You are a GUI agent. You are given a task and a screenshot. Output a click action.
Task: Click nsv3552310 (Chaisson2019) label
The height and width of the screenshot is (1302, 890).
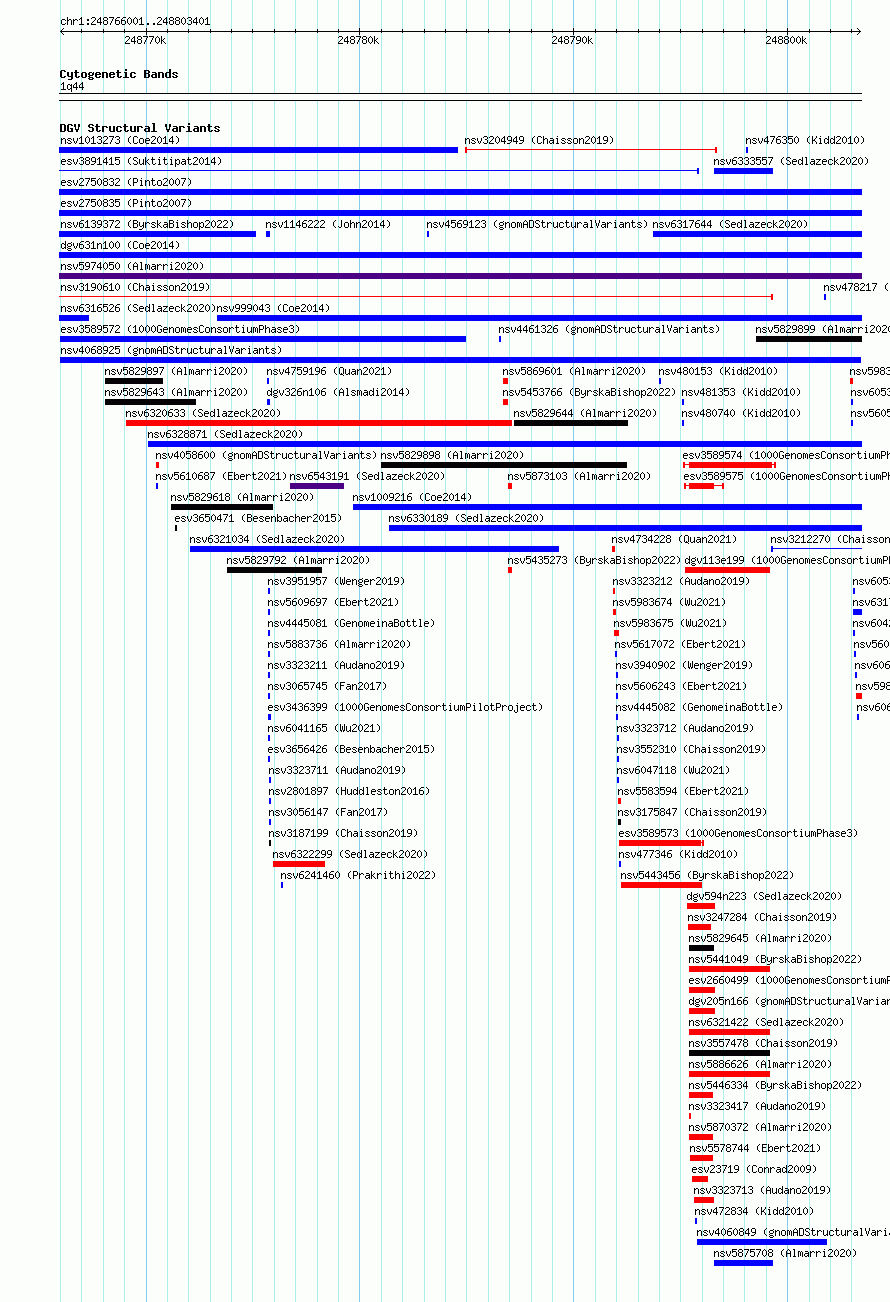pyautogui.click(x=692, y=749)
